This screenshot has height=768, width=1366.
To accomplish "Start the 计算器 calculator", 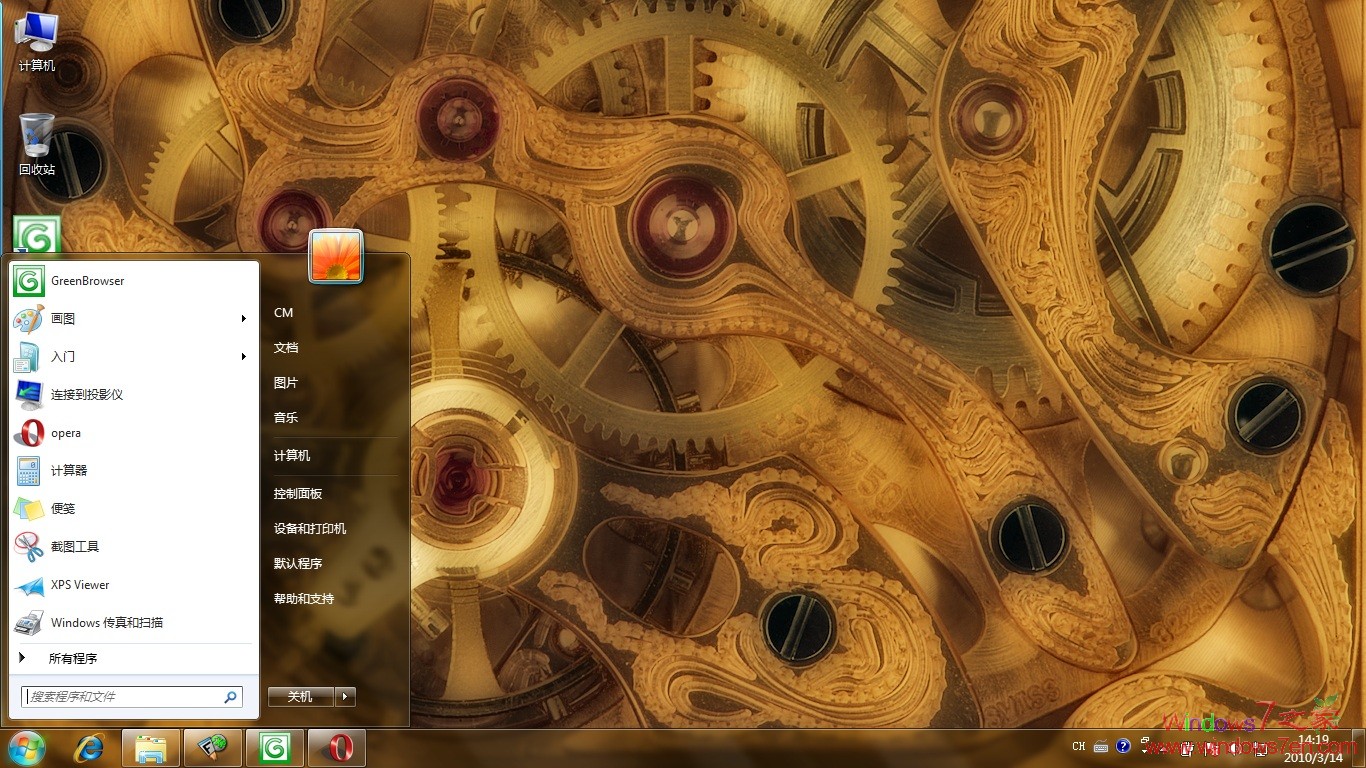I will (72, 470).
